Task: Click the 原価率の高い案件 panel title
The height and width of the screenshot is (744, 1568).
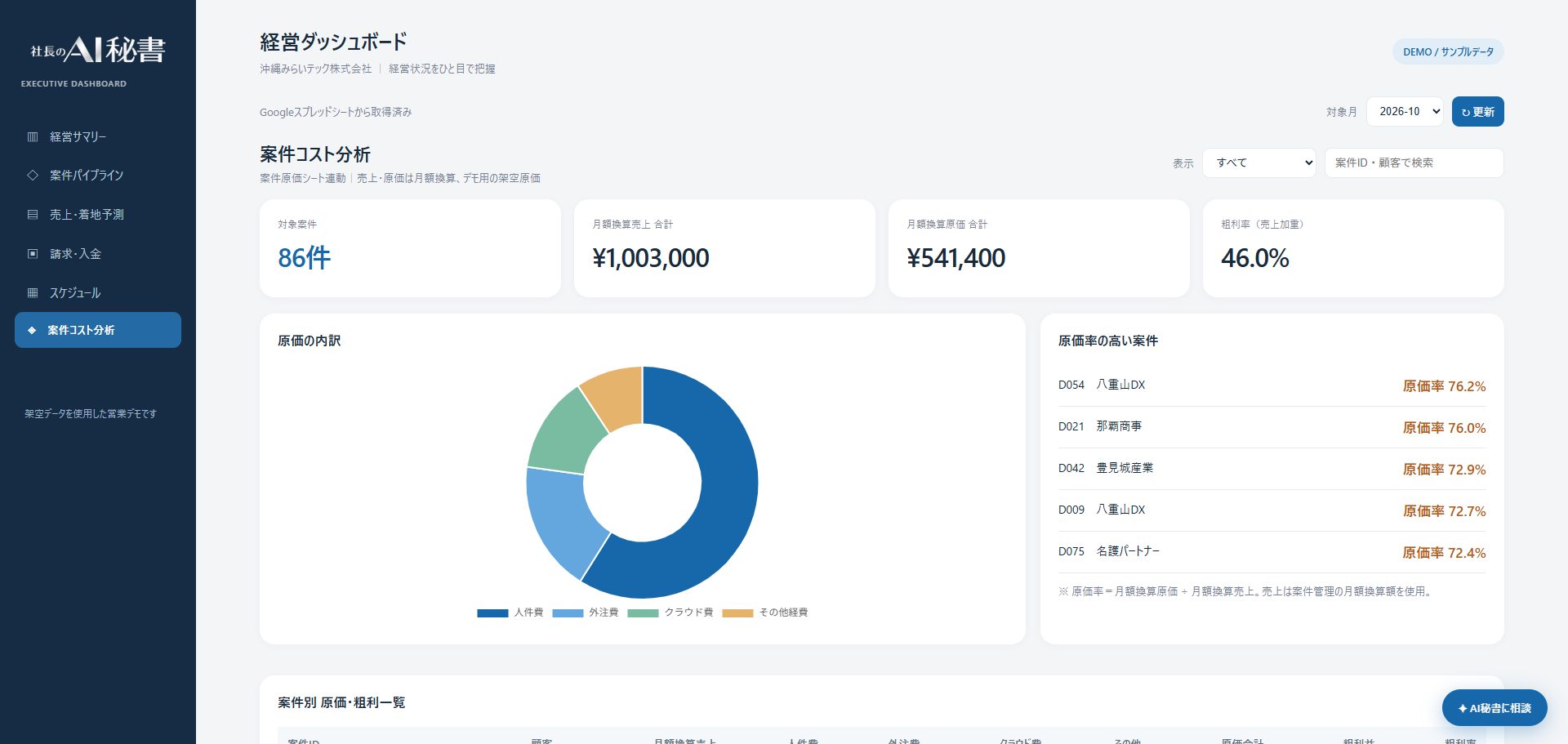Action: click(1108, 341)
